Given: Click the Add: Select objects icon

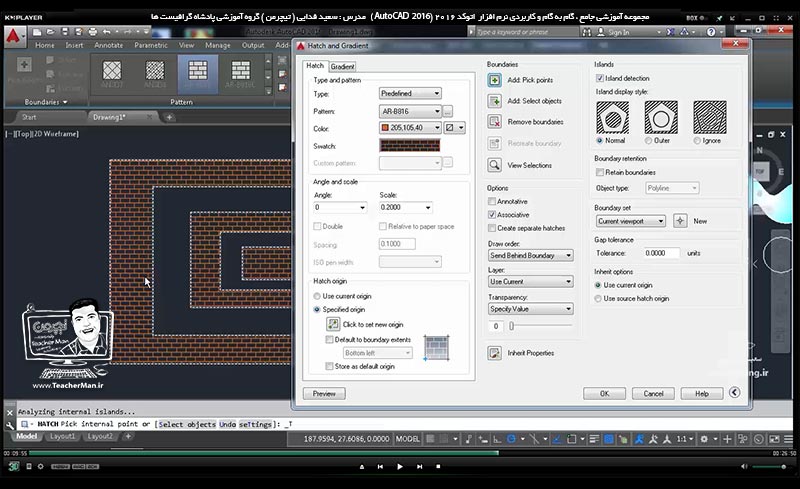Looking at the screenshot, I should click(x=494, y=101).
